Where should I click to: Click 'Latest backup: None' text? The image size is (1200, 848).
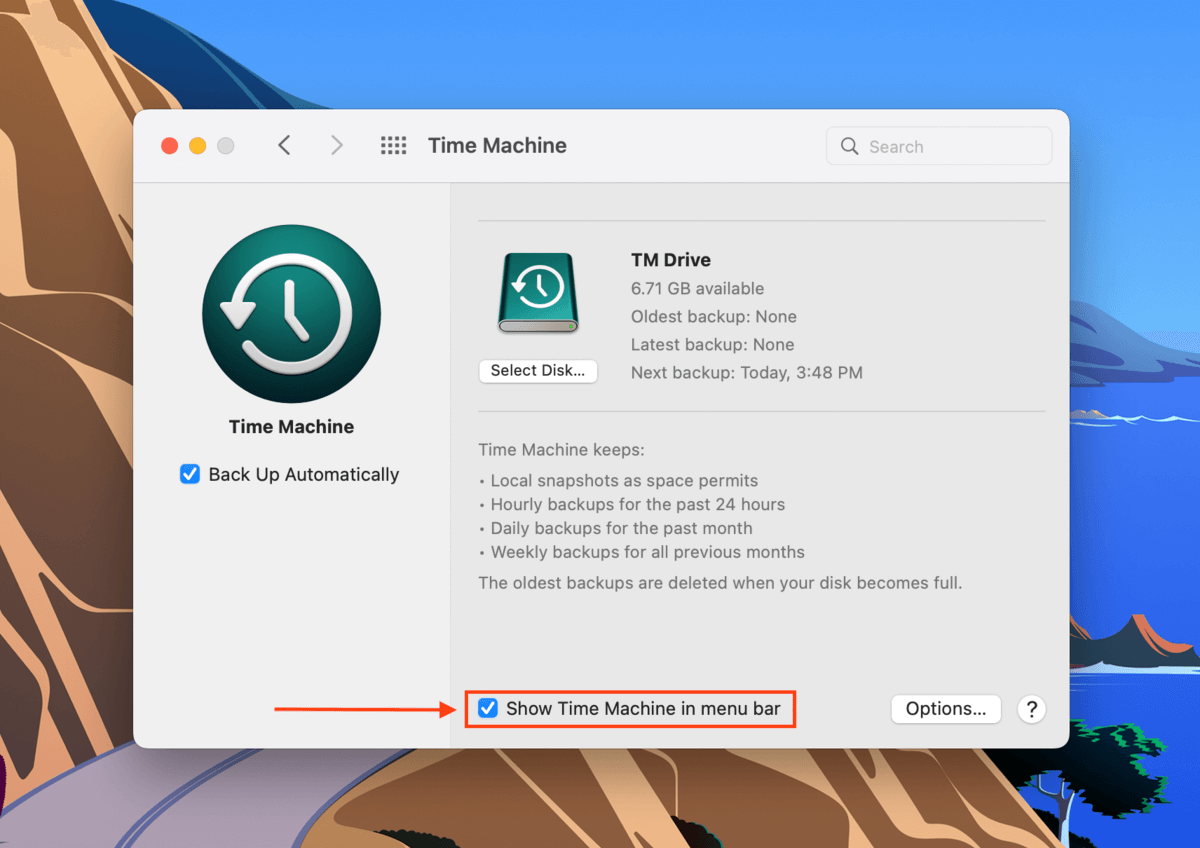(713, 344)
